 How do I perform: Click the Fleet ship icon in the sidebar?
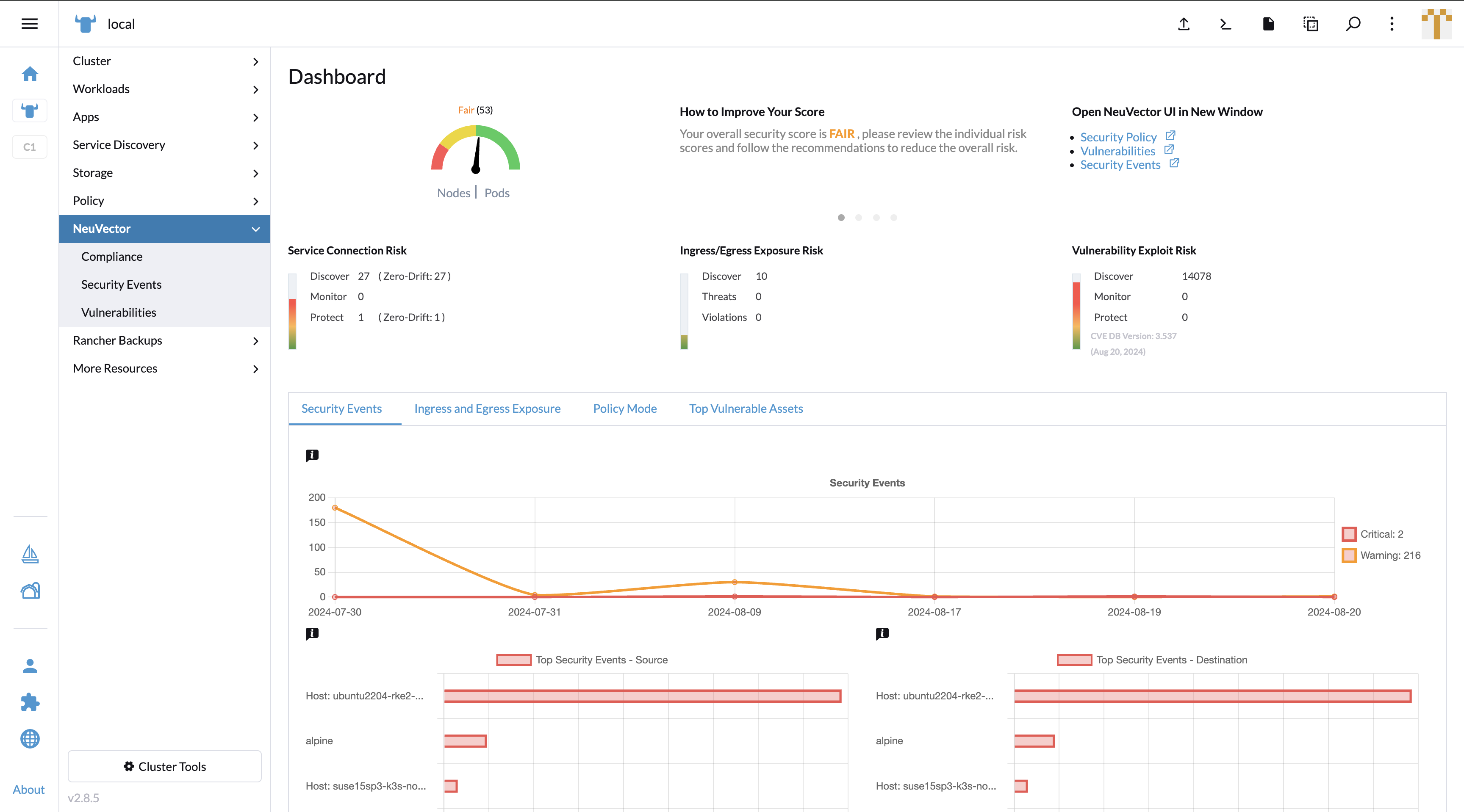[x=30, y=554]
